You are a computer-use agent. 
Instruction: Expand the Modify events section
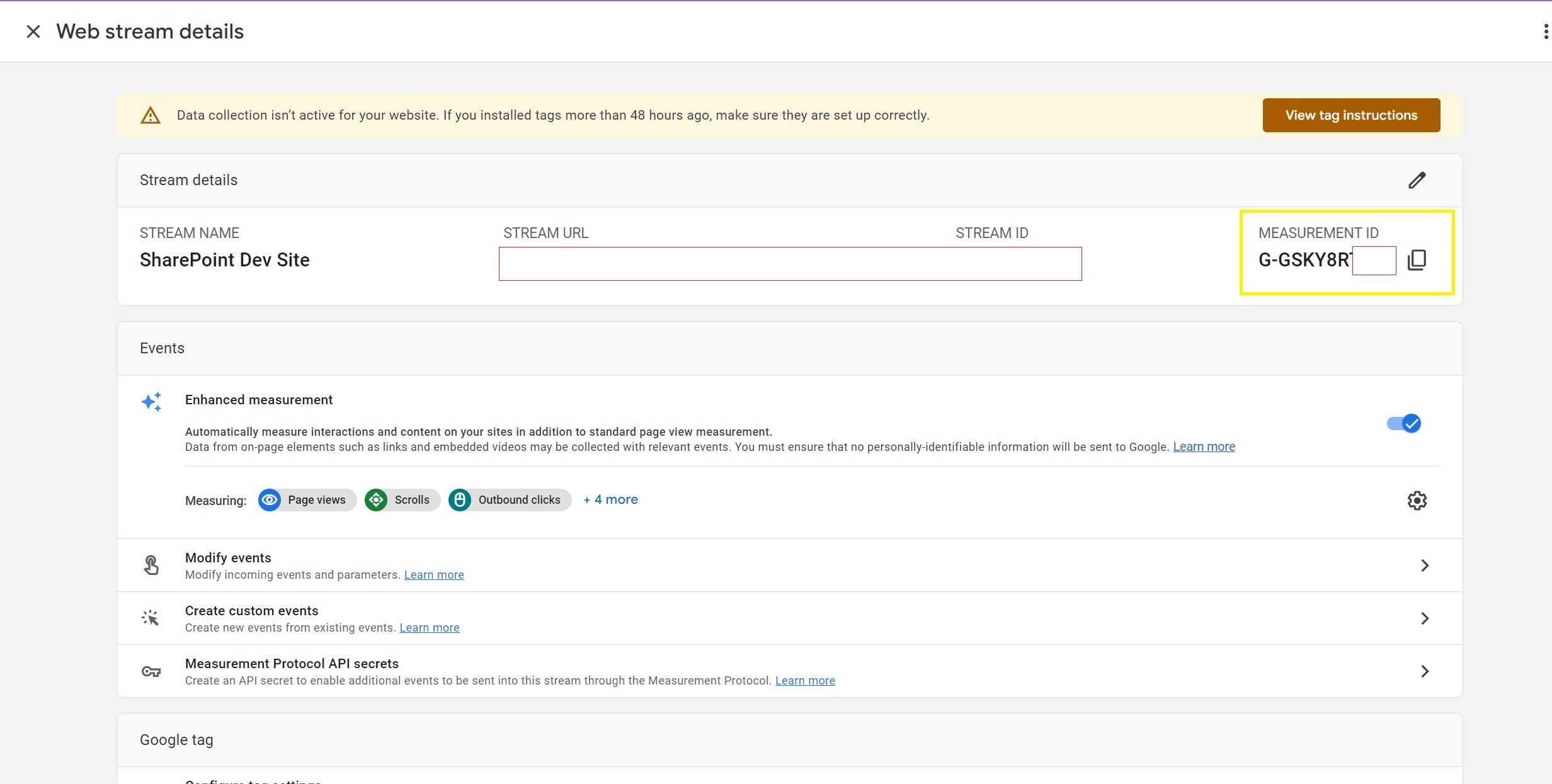(1425, 565)
